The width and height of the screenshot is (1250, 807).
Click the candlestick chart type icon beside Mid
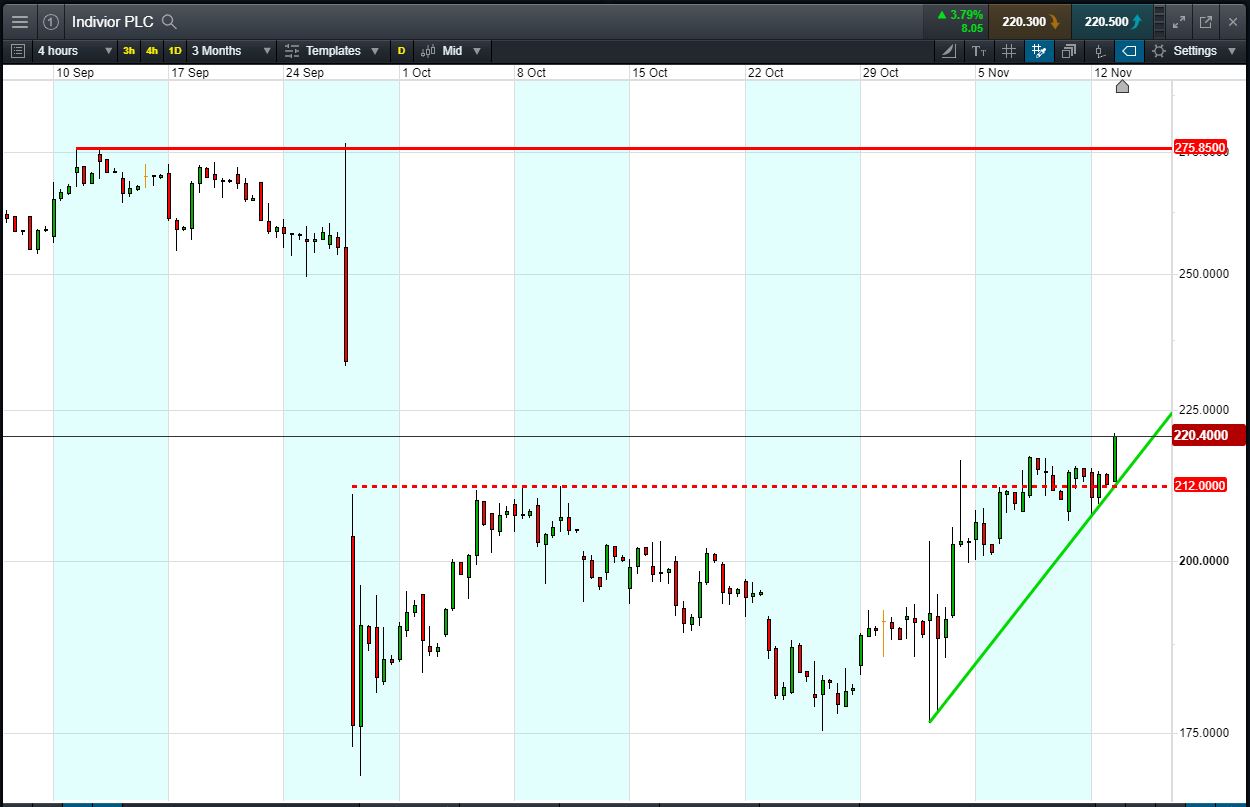428,50
